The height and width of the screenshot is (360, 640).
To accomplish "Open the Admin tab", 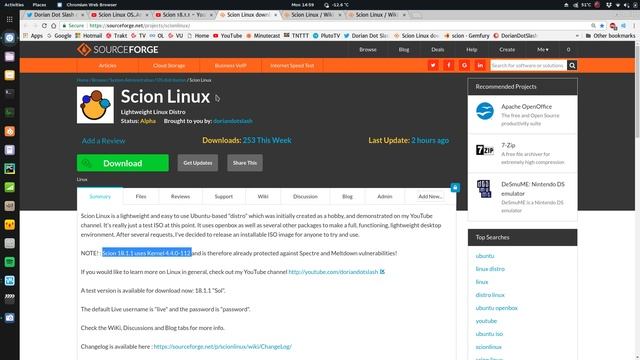I will click(x=384, y=196).
